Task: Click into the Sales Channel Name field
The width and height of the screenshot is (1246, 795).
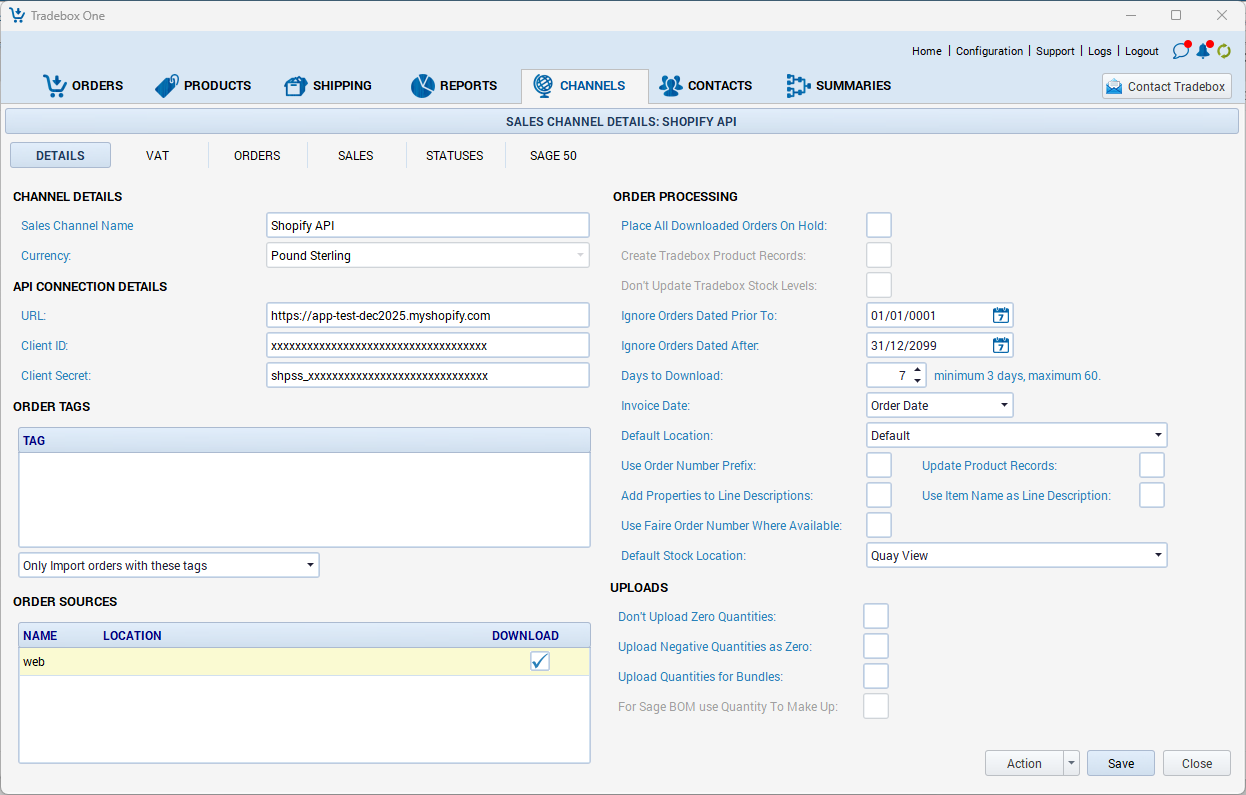Action: click(x=428, y=226)
